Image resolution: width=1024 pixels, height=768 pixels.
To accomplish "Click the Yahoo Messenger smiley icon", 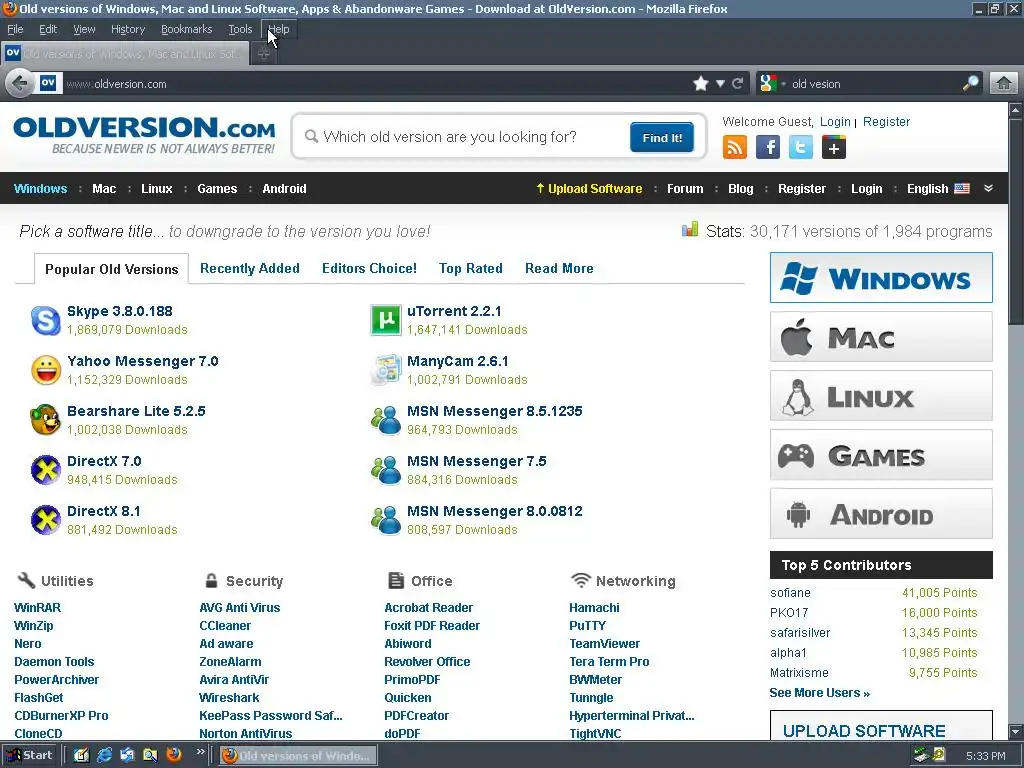I will 46,370.
